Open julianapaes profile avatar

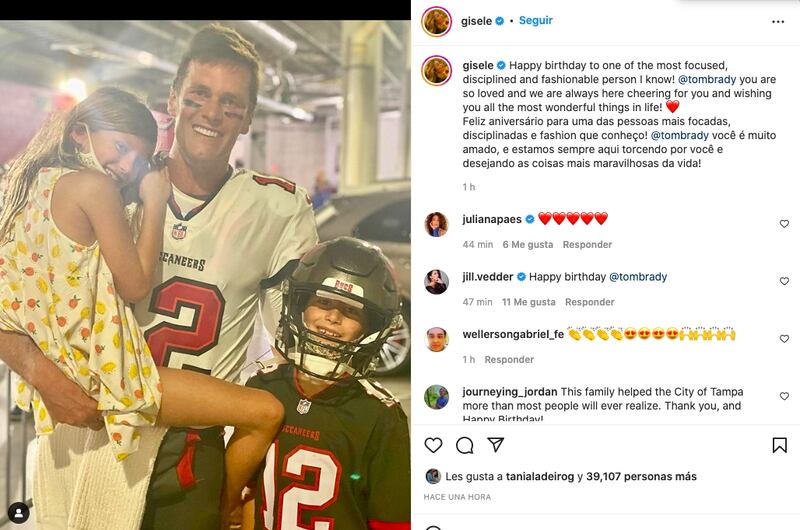click(x=436, y=224)
